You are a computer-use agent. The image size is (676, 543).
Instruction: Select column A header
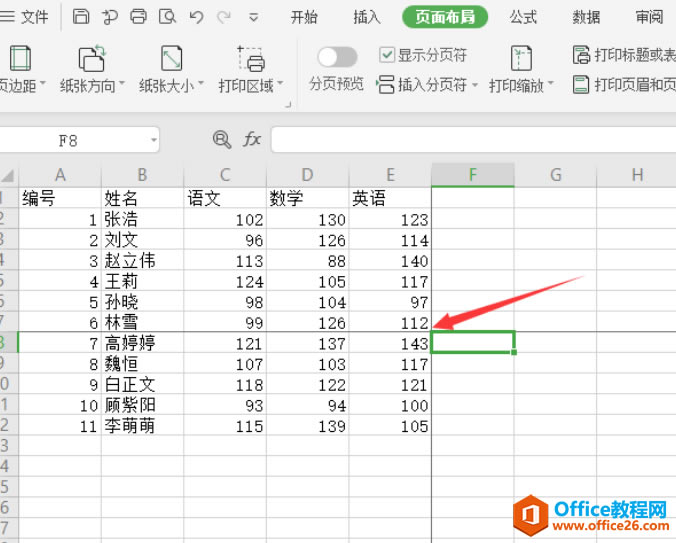click(x=60, y=175)
